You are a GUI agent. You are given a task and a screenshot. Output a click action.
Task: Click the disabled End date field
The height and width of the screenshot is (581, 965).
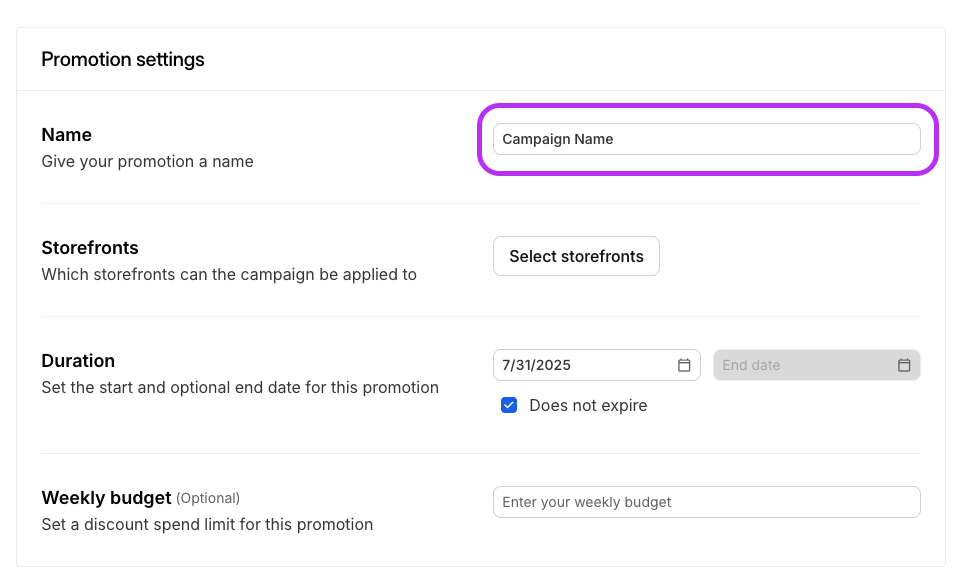click(x=800, y=365)
